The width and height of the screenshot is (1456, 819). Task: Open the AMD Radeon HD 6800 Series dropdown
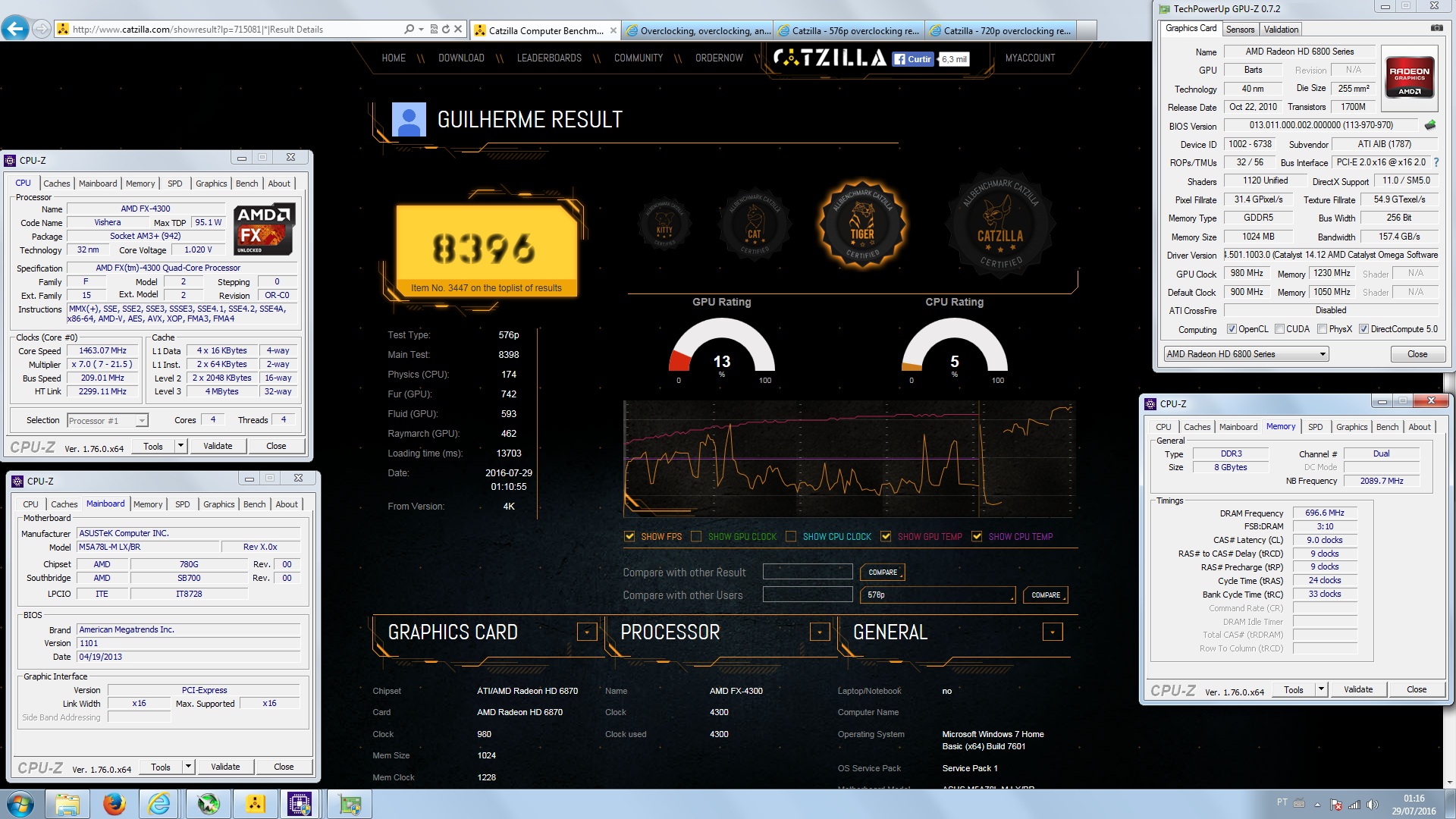coord(1247,354)
